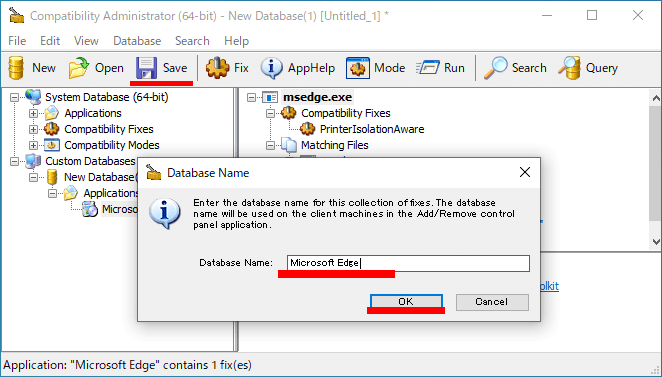Click the New Database cylinder icon in tree
662x377 pixels.
[x=52, y=177]
